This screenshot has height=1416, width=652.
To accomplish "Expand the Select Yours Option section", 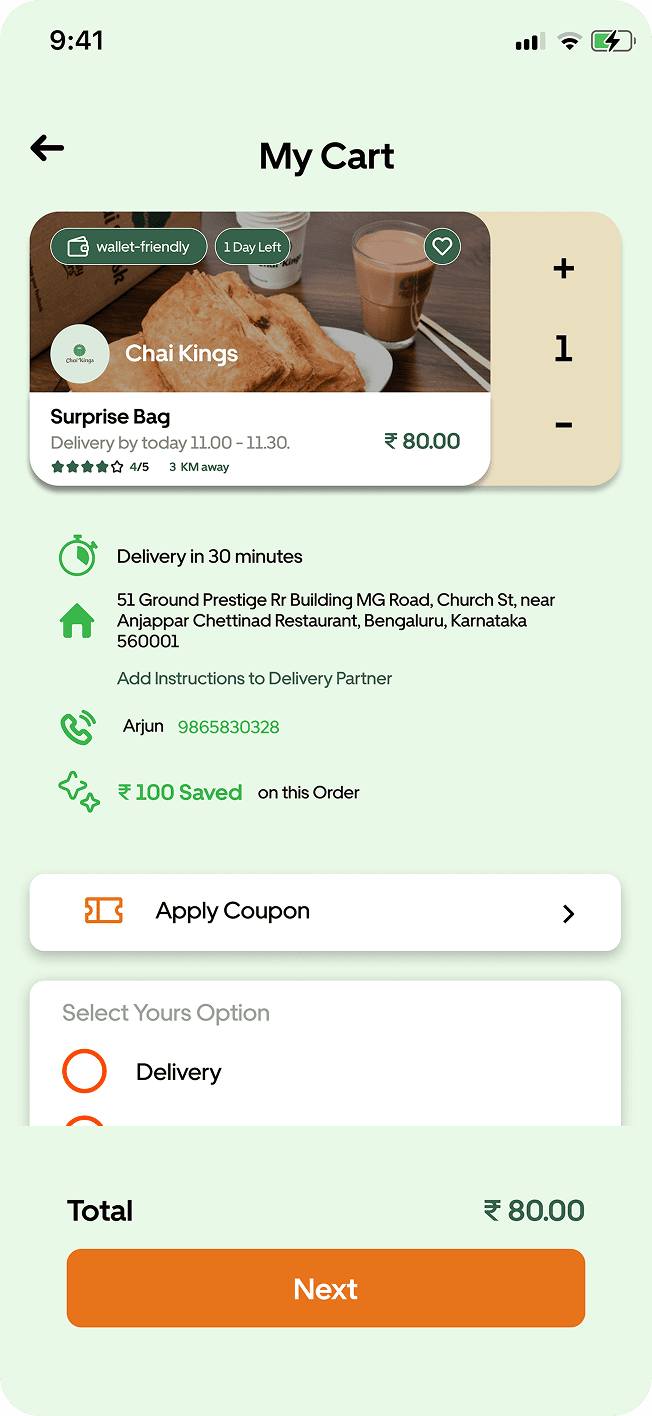I will tap(166, 1013).
